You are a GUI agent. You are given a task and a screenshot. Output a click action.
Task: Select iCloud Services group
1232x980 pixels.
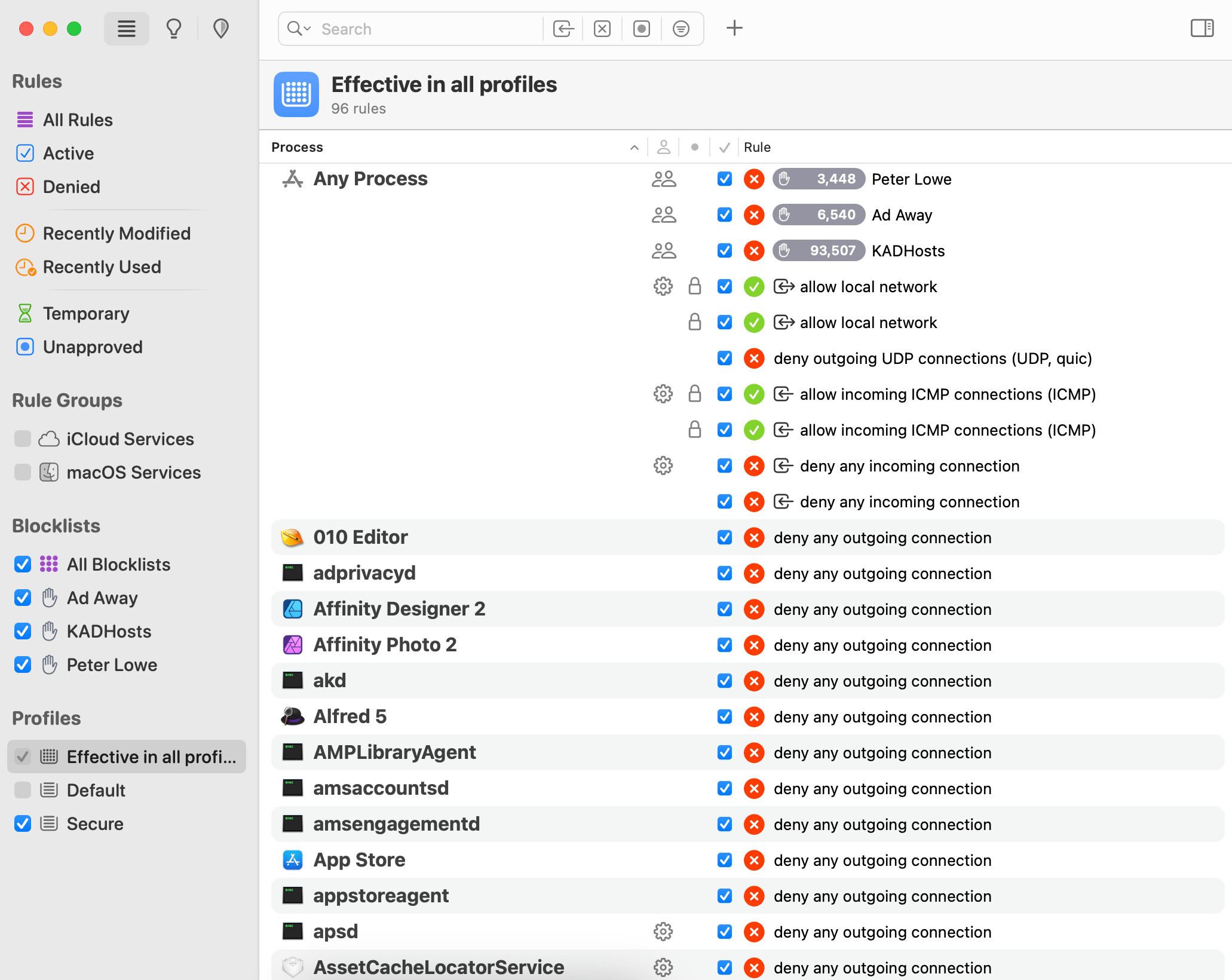pyautogui.click(x=130, y=439)
